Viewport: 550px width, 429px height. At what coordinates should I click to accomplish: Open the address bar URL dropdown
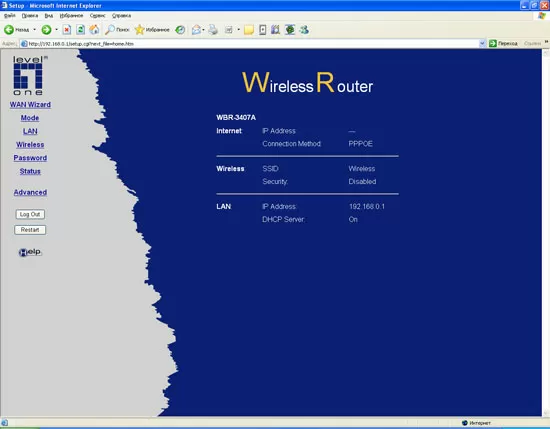[482, 43]
